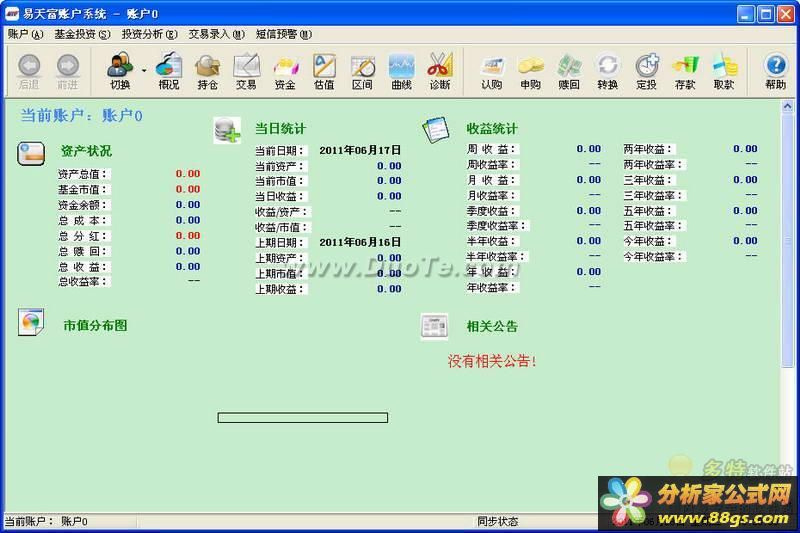Click the 后退 back toolbar icon
Screen dimensions: 800x533
[29, 71]
